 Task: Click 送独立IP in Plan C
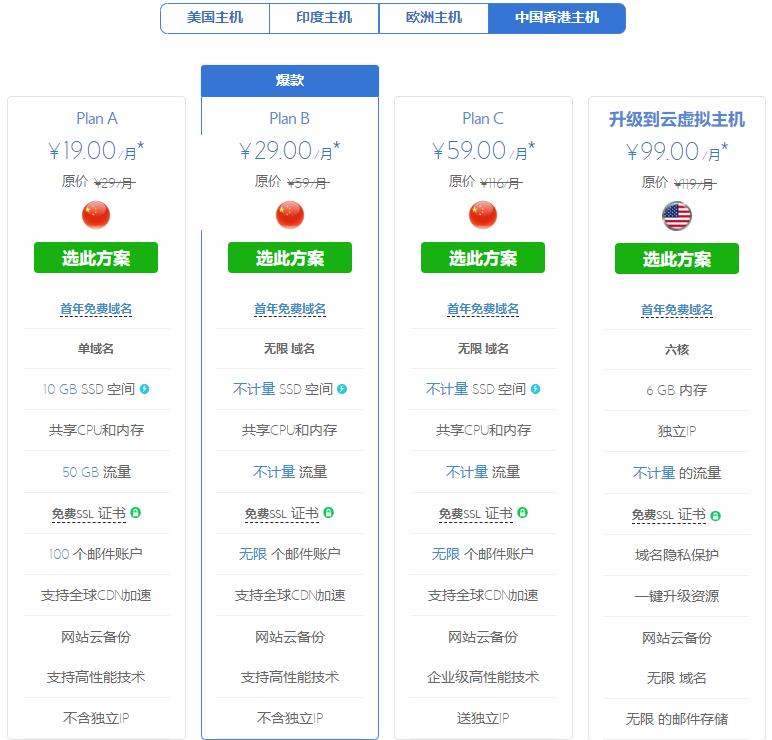click(x=483, y=718)
